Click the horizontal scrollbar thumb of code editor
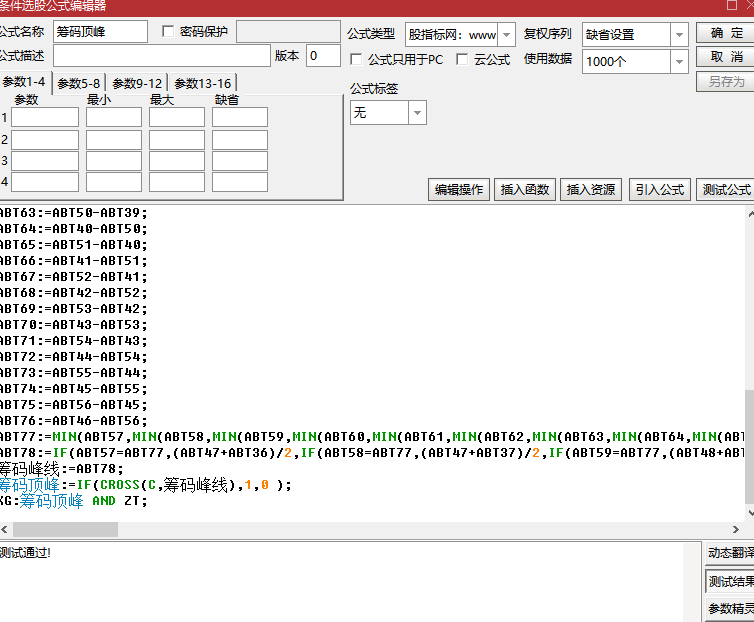This screenshot has height=622, width=754. 65,530
